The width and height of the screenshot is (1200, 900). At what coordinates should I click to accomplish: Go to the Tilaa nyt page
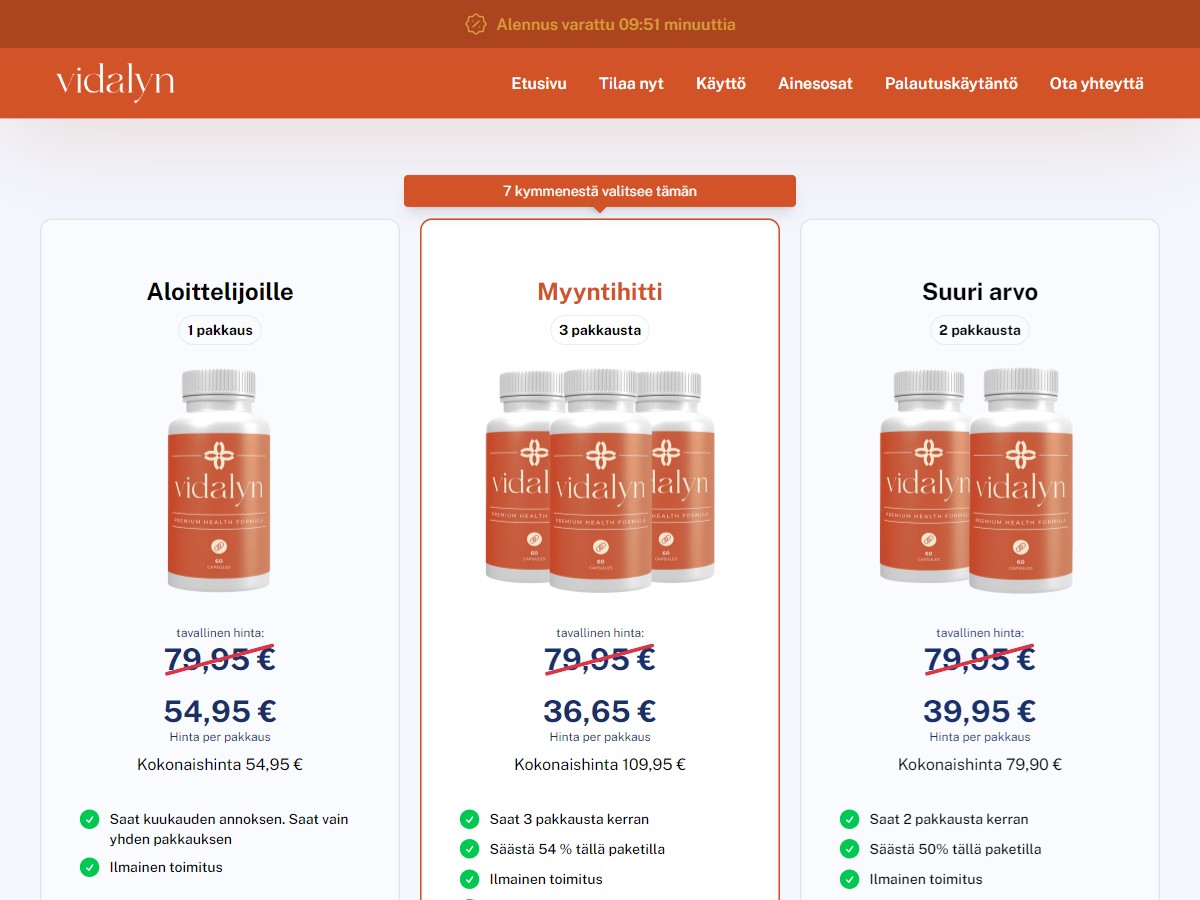(631, 84)
